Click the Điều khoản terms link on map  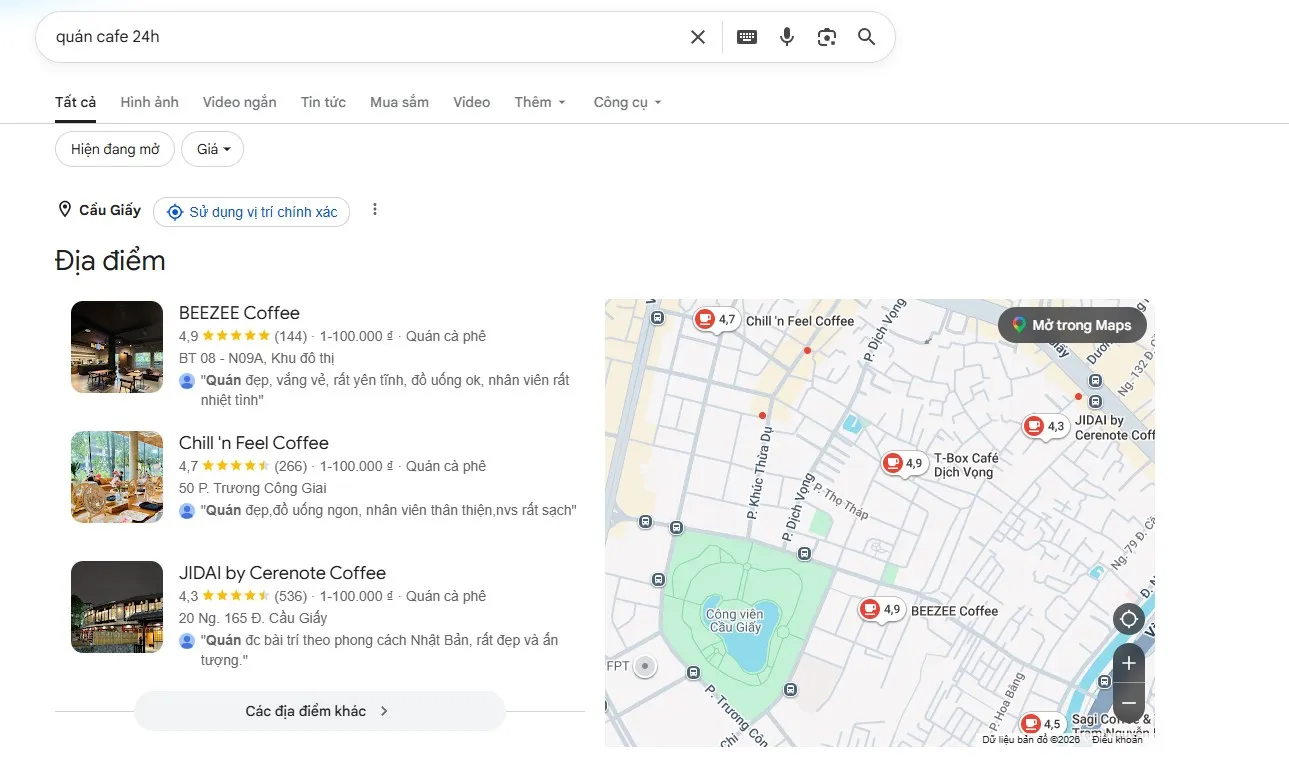pos(1117,740)
